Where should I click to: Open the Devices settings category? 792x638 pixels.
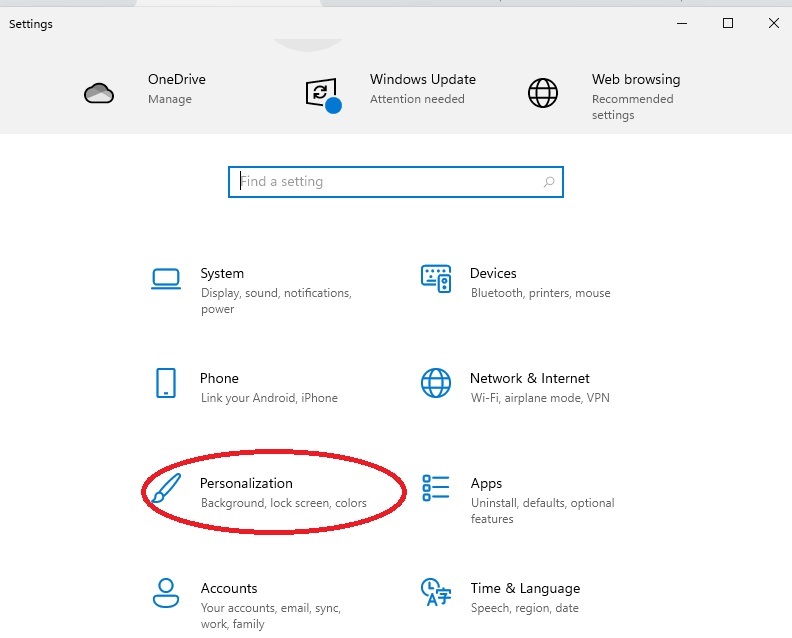493,273
